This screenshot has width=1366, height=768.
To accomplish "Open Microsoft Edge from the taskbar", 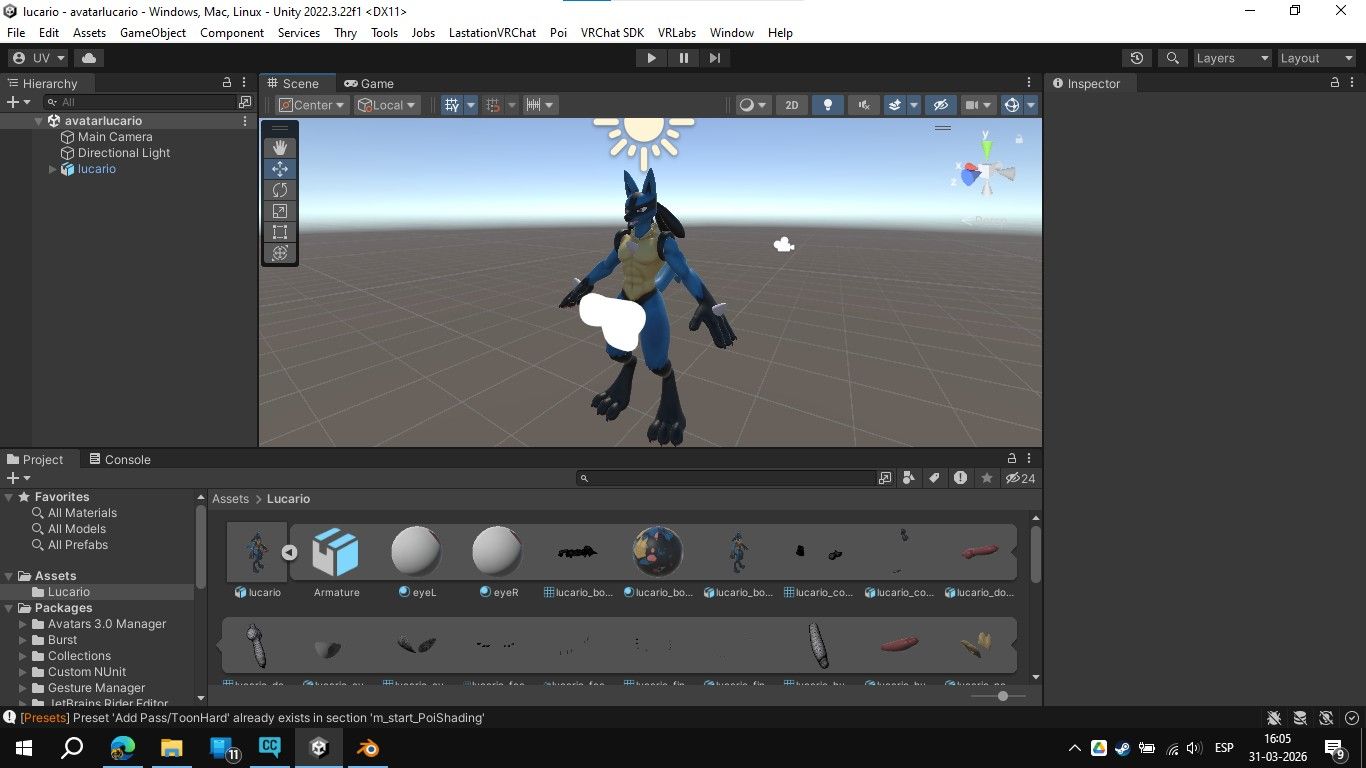I will (123, 748).
